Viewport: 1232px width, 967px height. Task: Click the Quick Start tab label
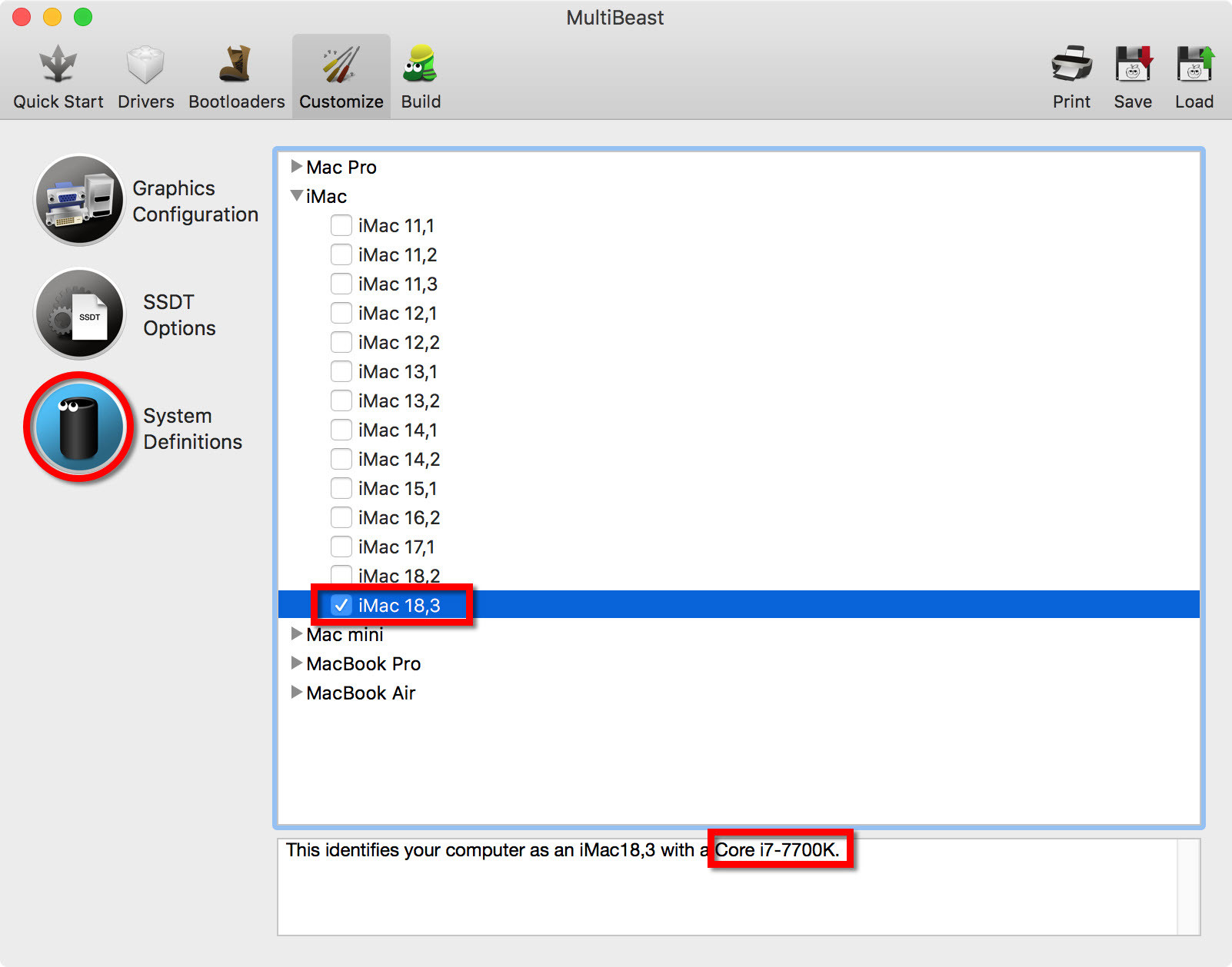point(58,101)
